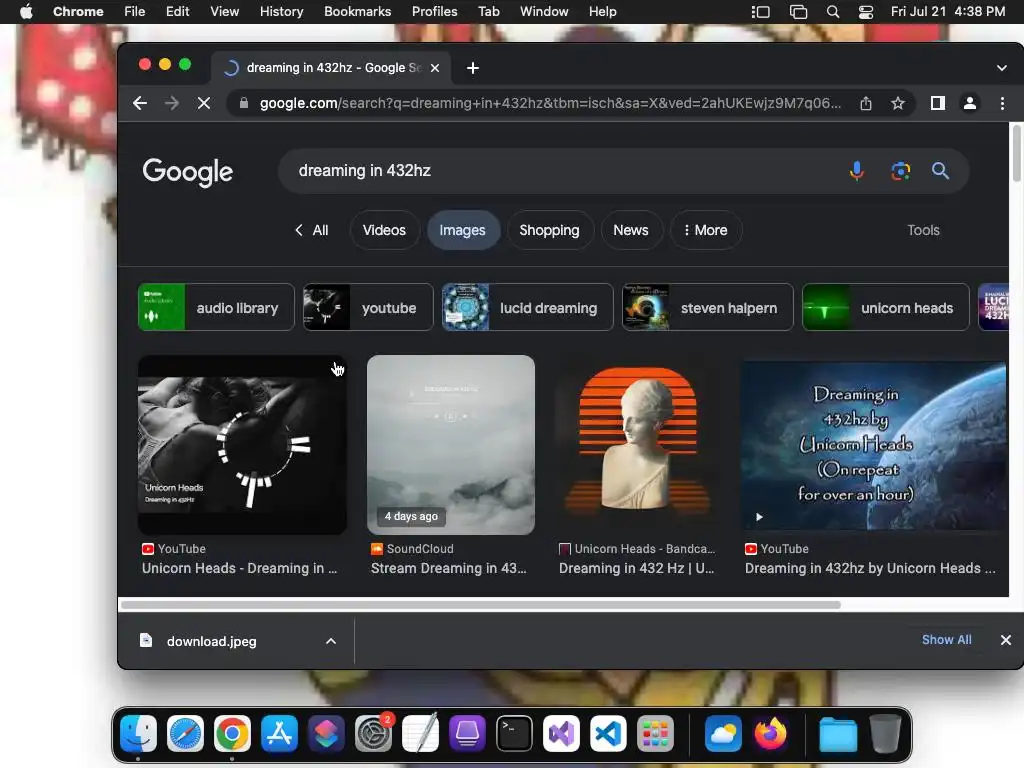Open the History menu

(x=281, y=12)
